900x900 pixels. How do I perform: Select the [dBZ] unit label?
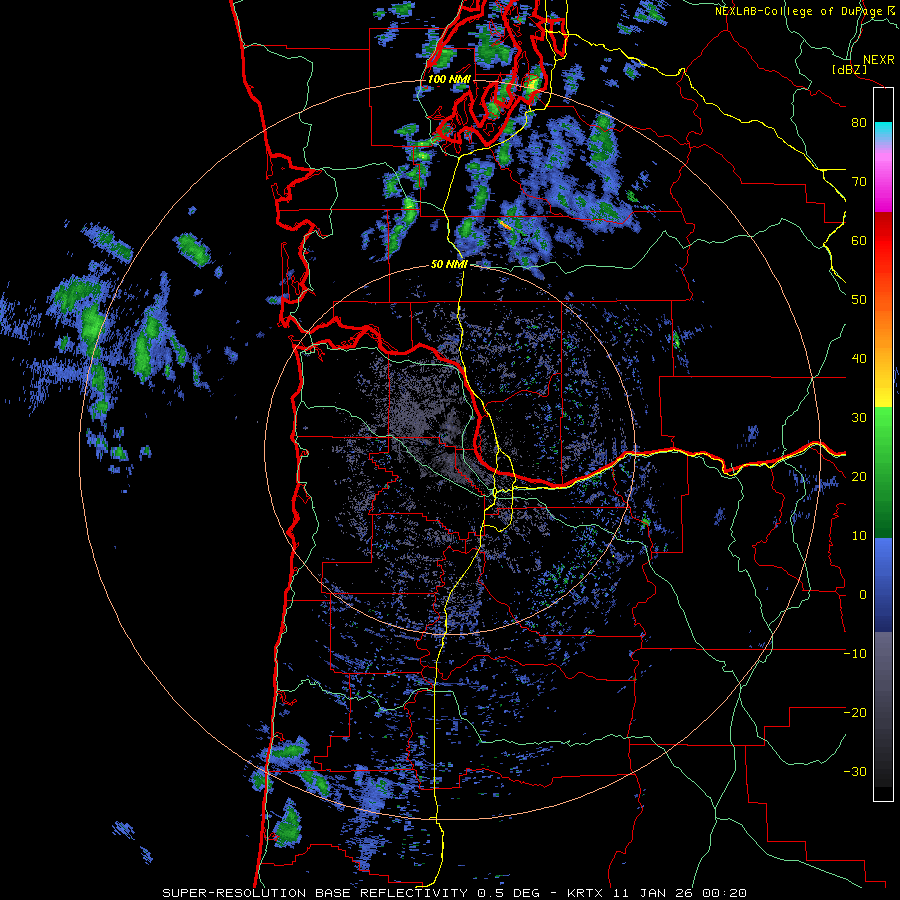[x=849, y=70]
